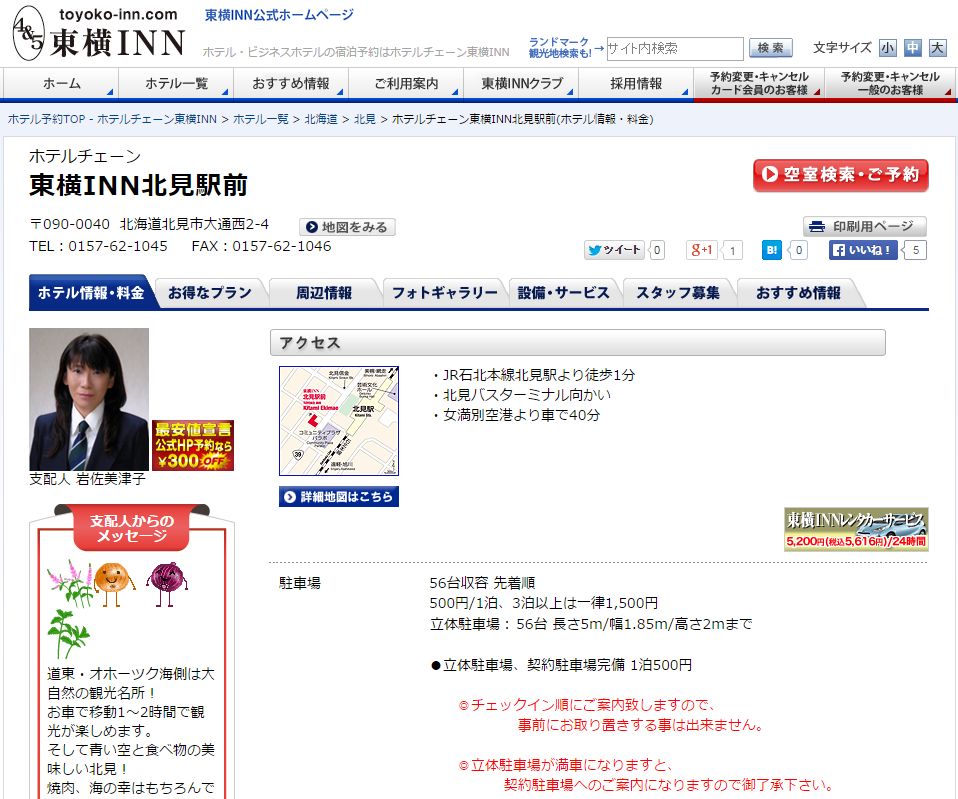Open the ご利用案内 menu

[x=406, y=84]
